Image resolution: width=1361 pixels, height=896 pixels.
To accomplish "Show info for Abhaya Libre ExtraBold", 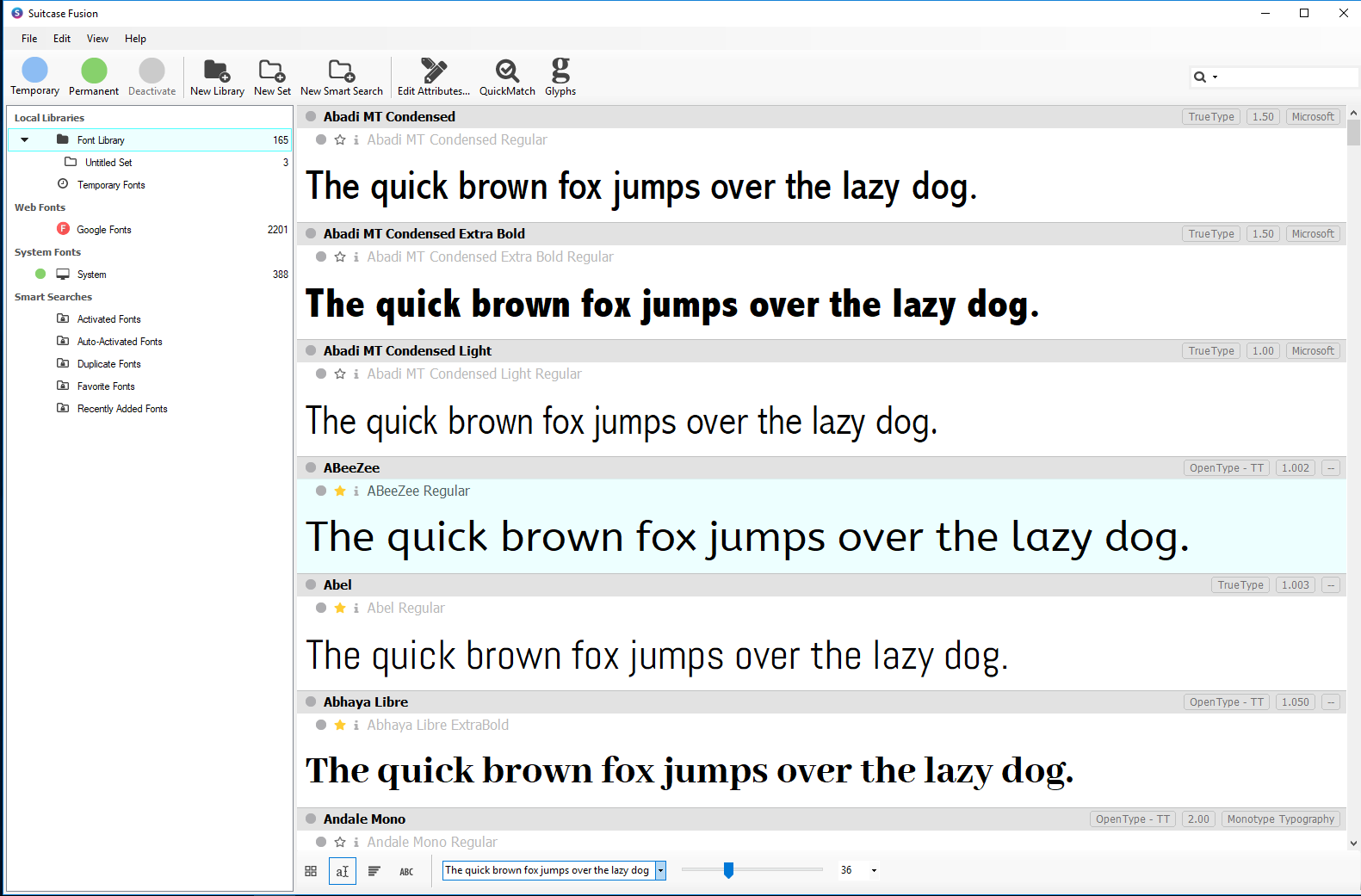I will coord(356,725).
